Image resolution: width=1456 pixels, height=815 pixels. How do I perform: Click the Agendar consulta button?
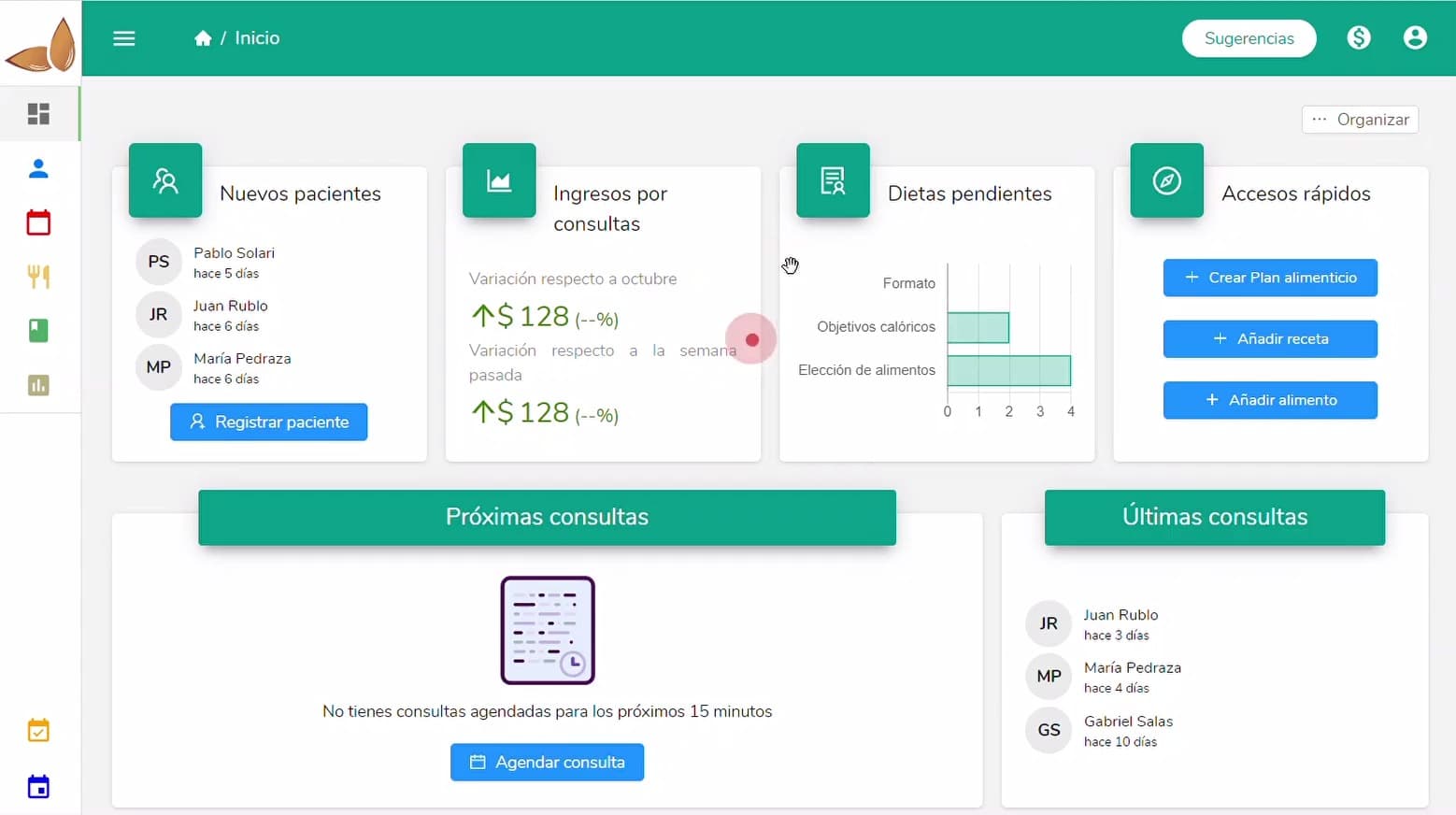point(547,763)
